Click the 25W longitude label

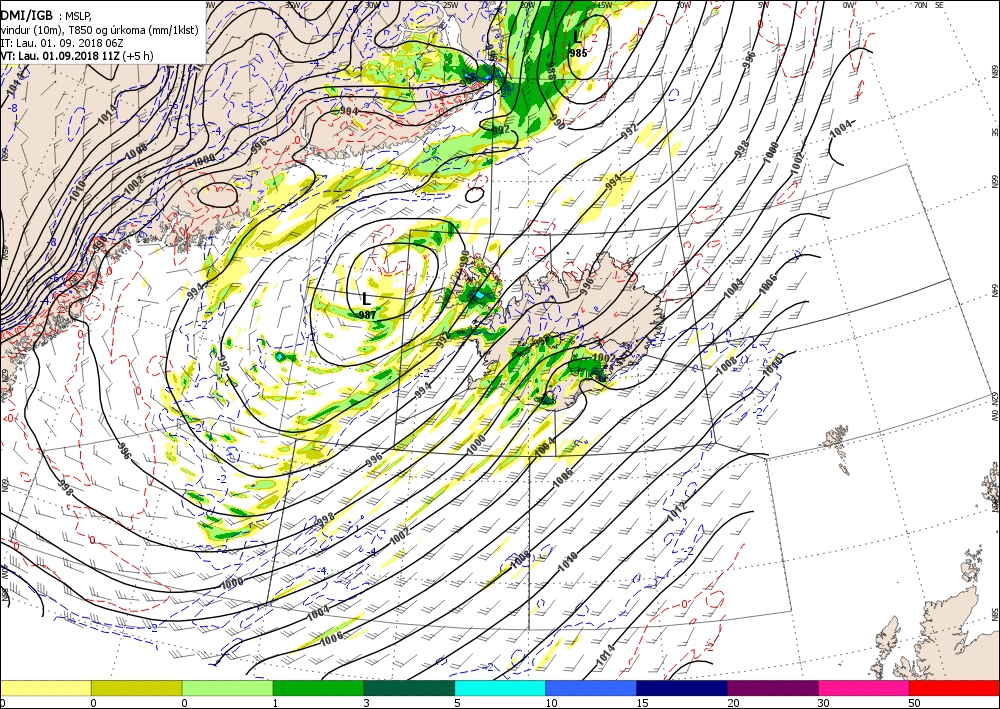point(450,5)
